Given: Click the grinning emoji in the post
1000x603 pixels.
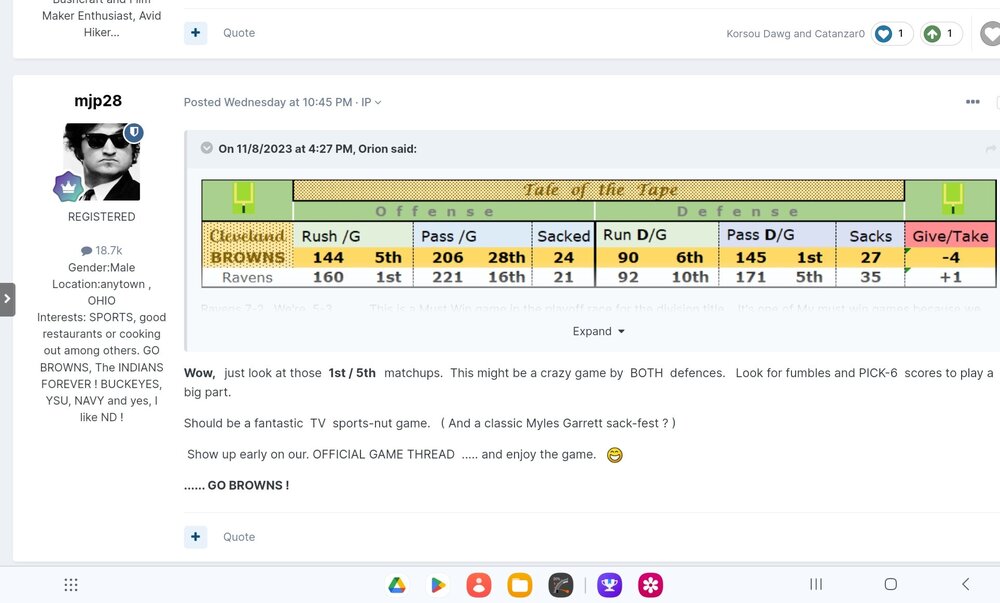Looking at the screenshot, I should [614, 455].
